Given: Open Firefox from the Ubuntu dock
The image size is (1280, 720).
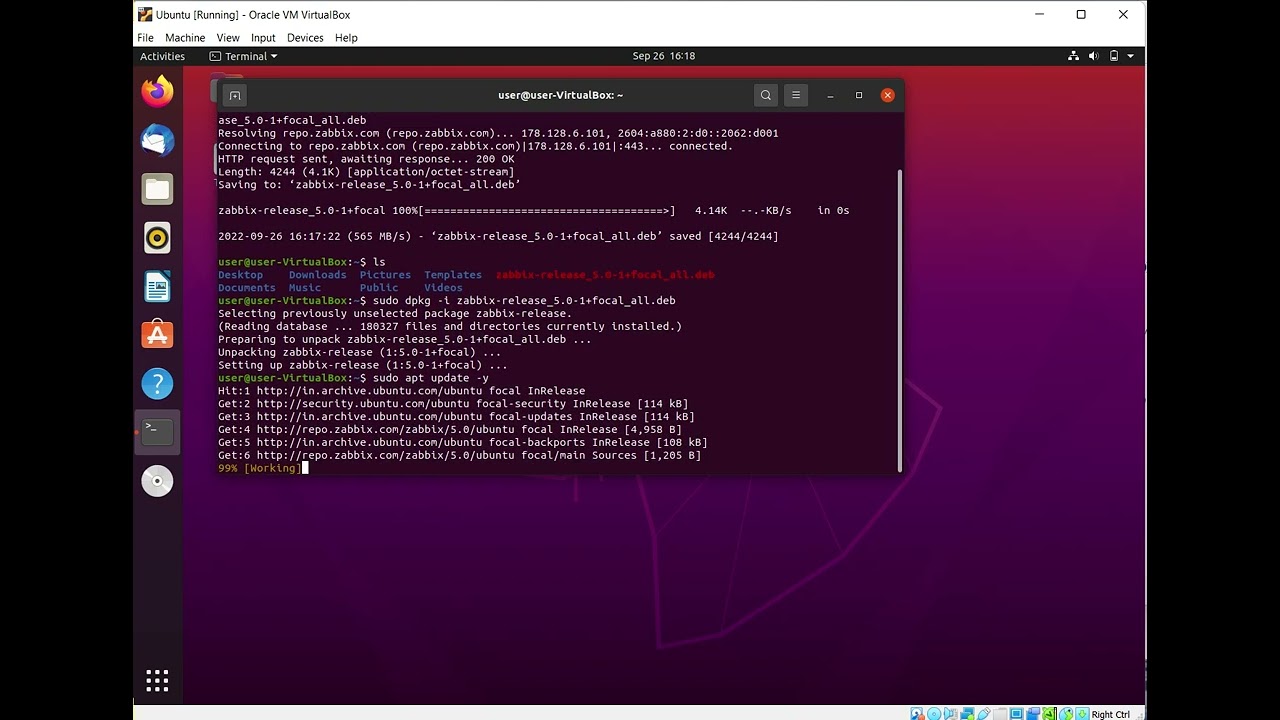Looking at the screenshot, I should point(157,92).
